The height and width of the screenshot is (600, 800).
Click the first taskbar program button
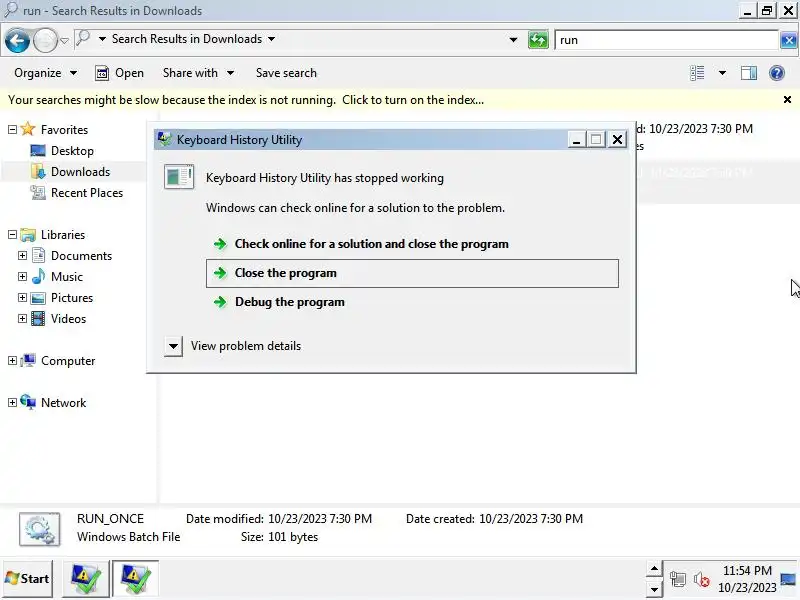pyautogui.click(x=86, y=579)
